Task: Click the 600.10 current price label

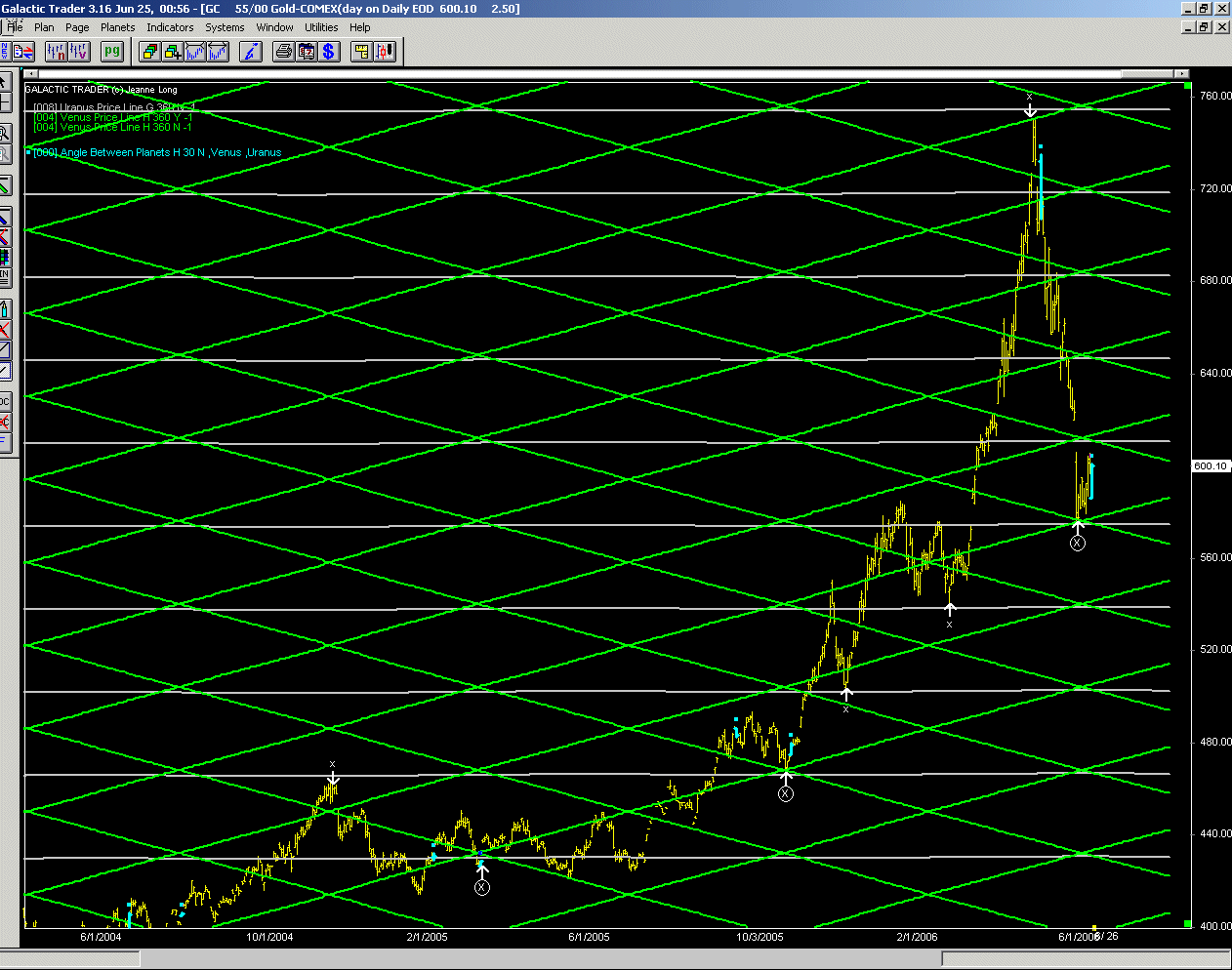Action: (1211, 465)
